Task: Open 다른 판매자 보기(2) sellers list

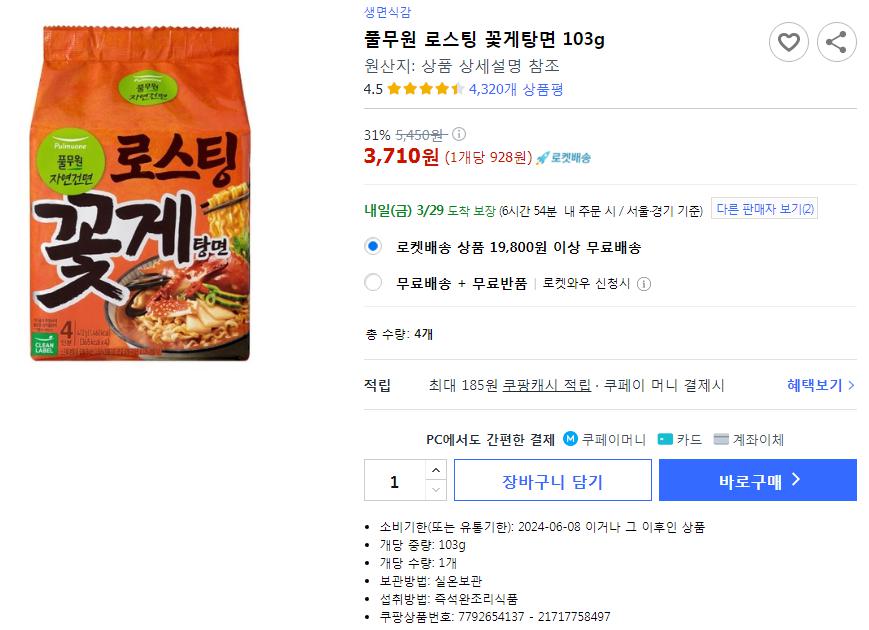Action: (x=765, y=209)
